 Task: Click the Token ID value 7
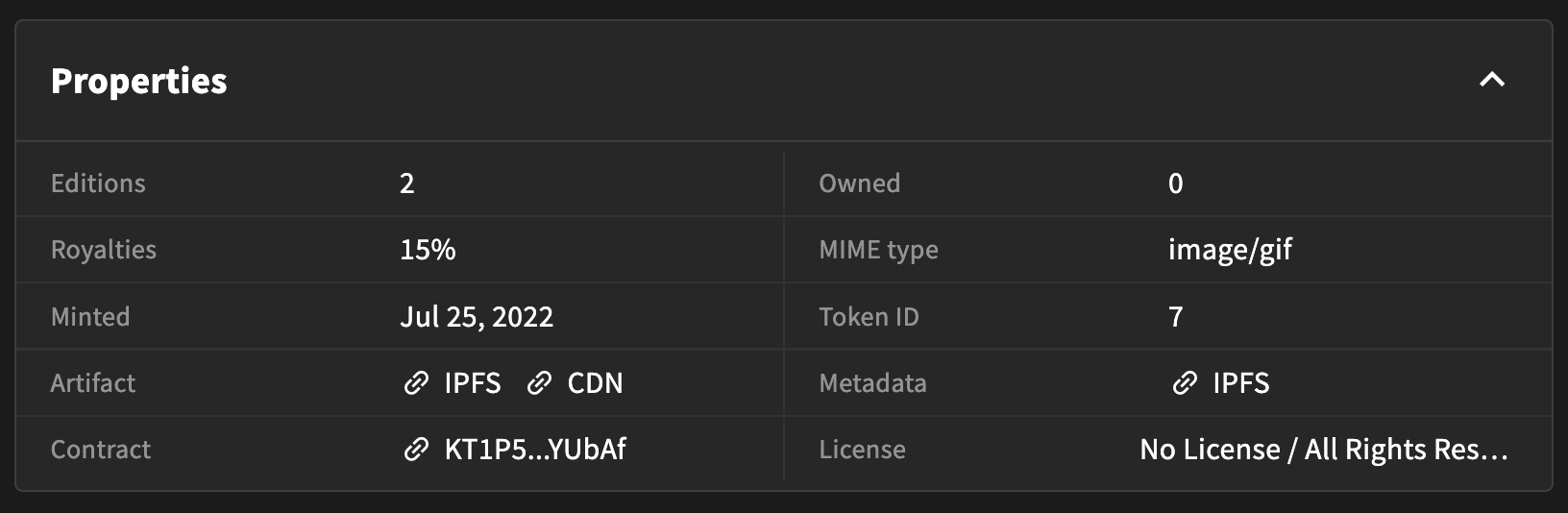point(1175,317)
